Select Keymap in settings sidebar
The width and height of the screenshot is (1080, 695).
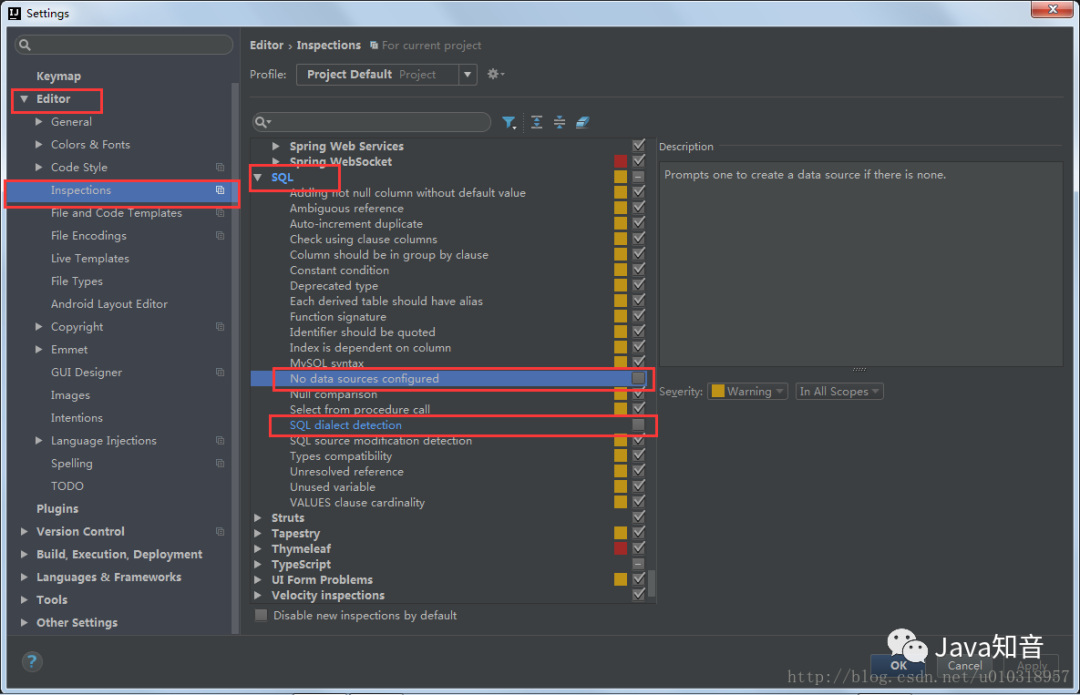coord(59,76)
